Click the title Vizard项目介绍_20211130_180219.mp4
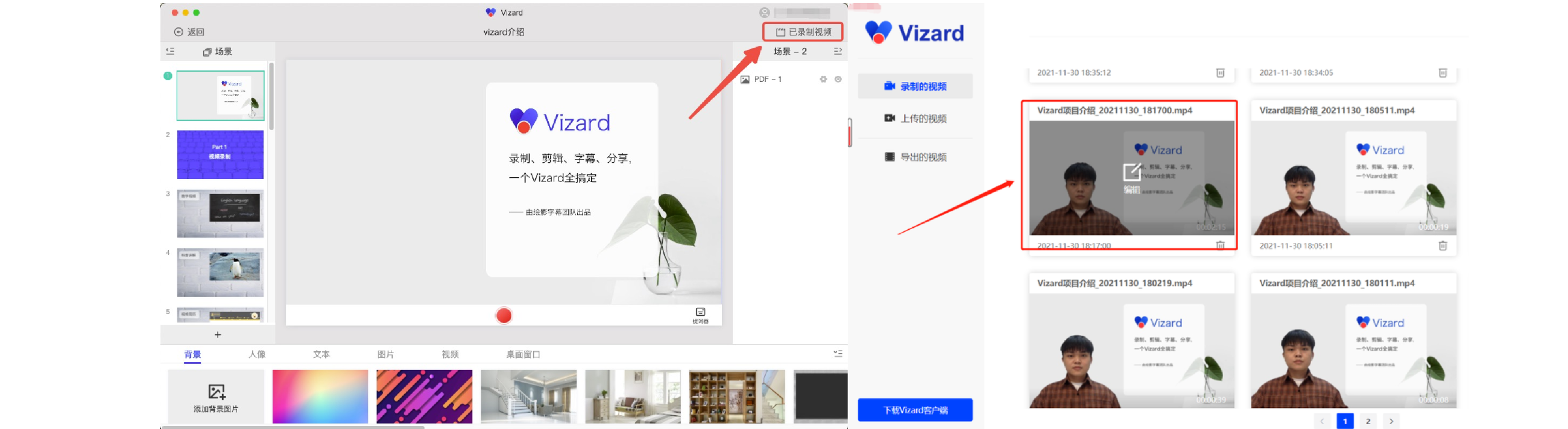The height and width of the screenshot is (429, 1568). (1114, 284)
